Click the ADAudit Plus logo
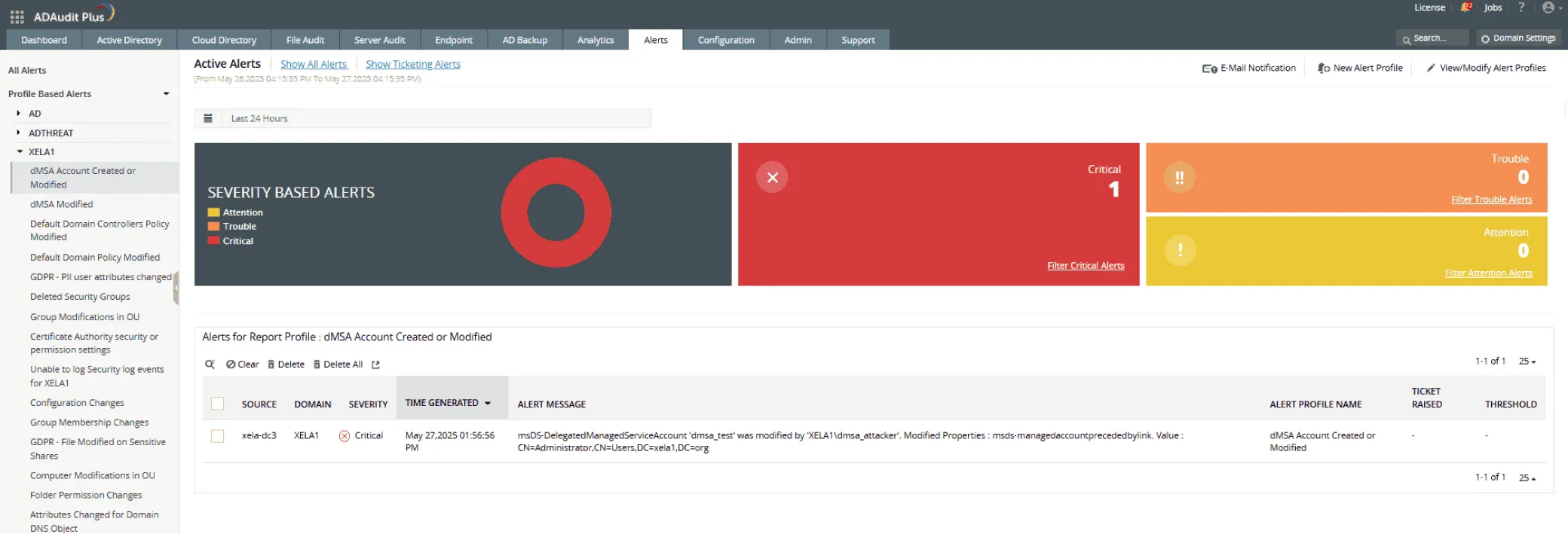 pyautogui.click(x=74, y=15)
